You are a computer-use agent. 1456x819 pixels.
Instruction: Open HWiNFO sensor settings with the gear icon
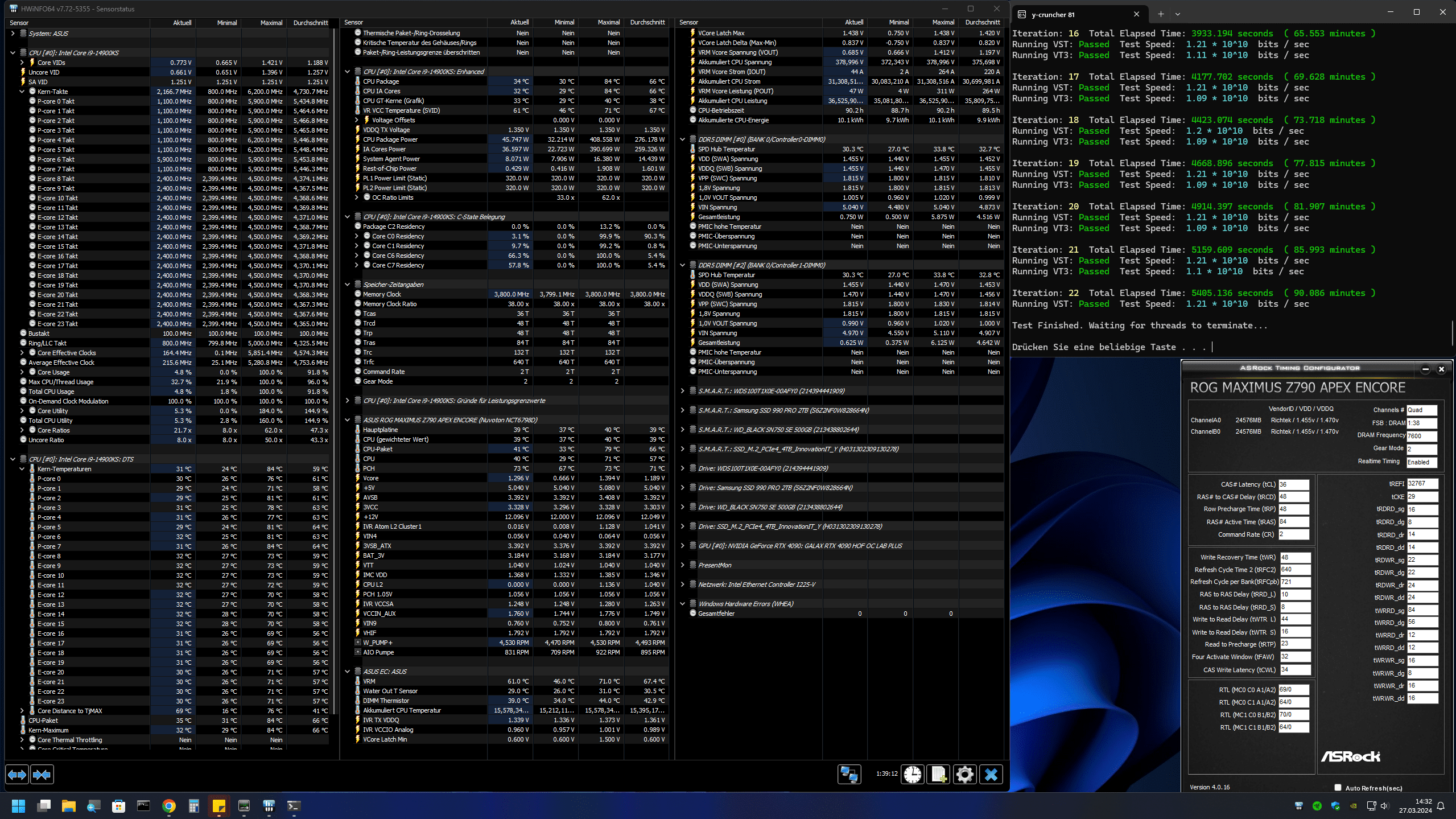coord(964,775)
